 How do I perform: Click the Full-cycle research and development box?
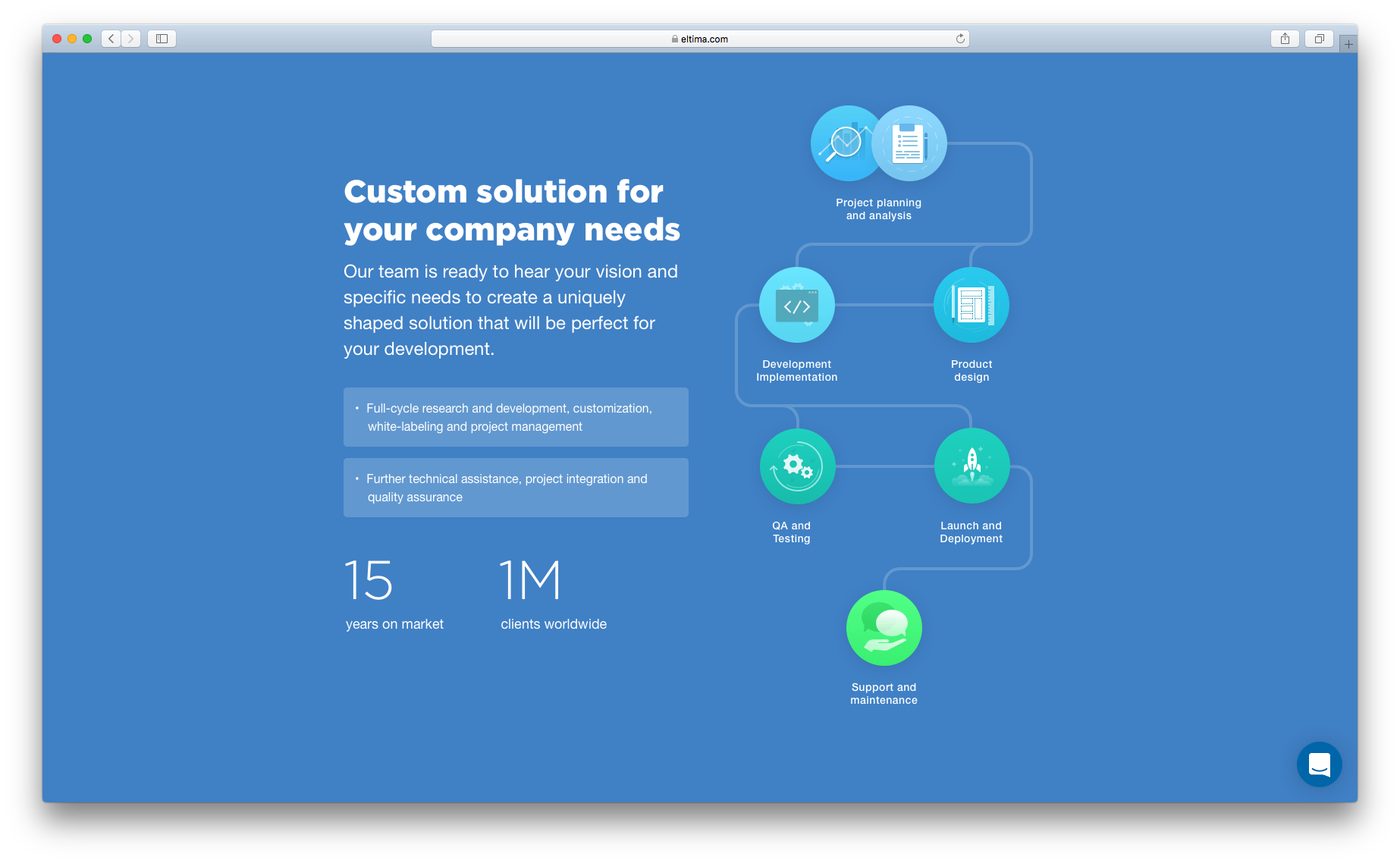tap(516, 417)
